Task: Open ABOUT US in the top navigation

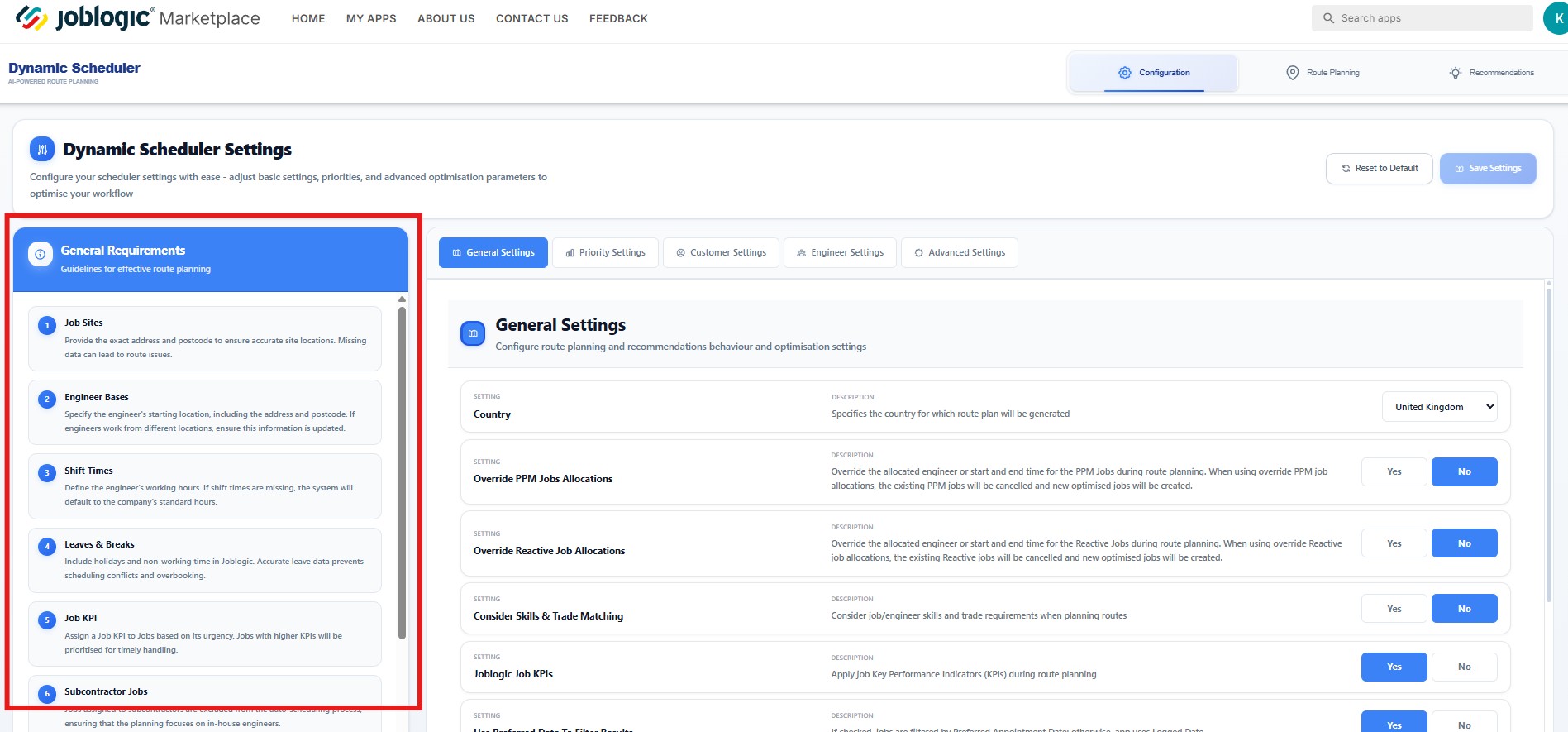Action: [446, 18]
